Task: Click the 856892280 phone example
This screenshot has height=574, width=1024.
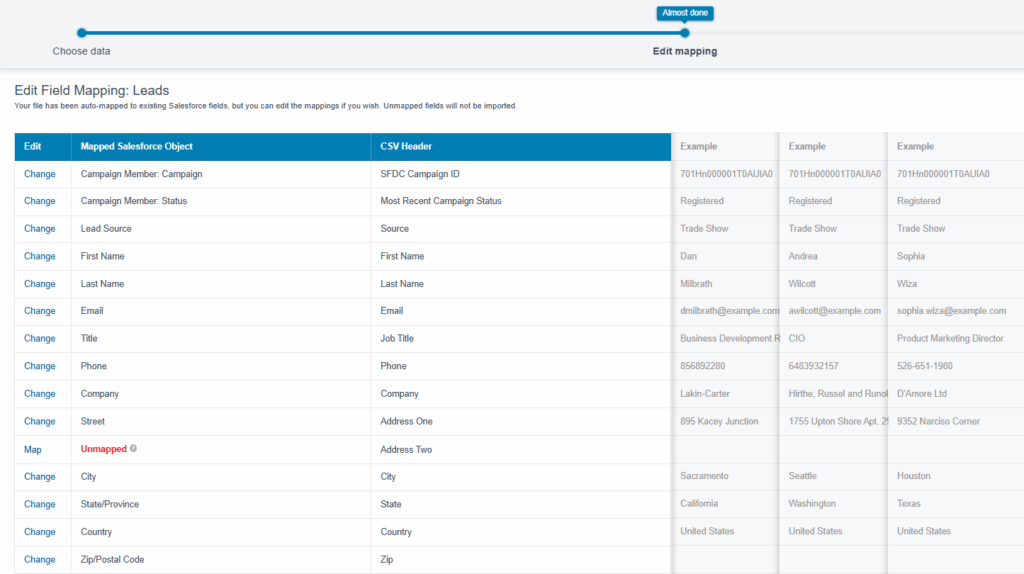Action: (x=703, y=366)
